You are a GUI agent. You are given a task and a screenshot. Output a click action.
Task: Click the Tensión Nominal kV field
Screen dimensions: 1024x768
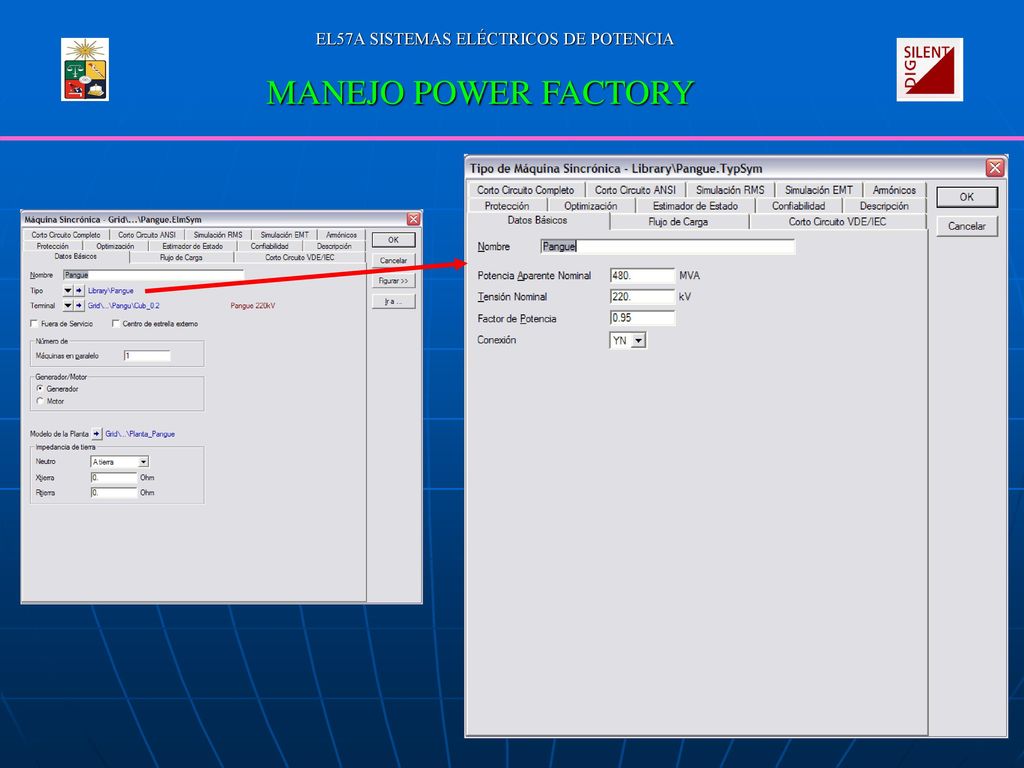(643, 296)
